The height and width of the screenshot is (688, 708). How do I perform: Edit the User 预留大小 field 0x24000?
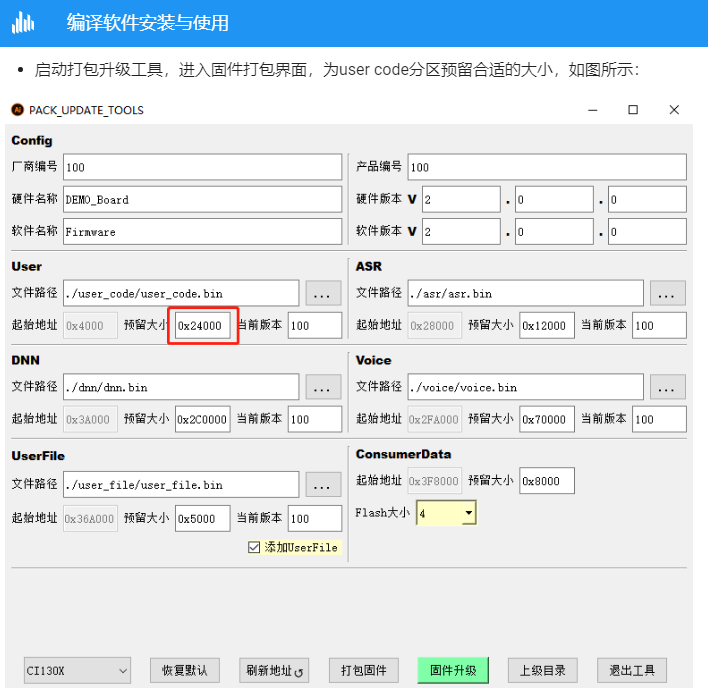click(202, 326)
